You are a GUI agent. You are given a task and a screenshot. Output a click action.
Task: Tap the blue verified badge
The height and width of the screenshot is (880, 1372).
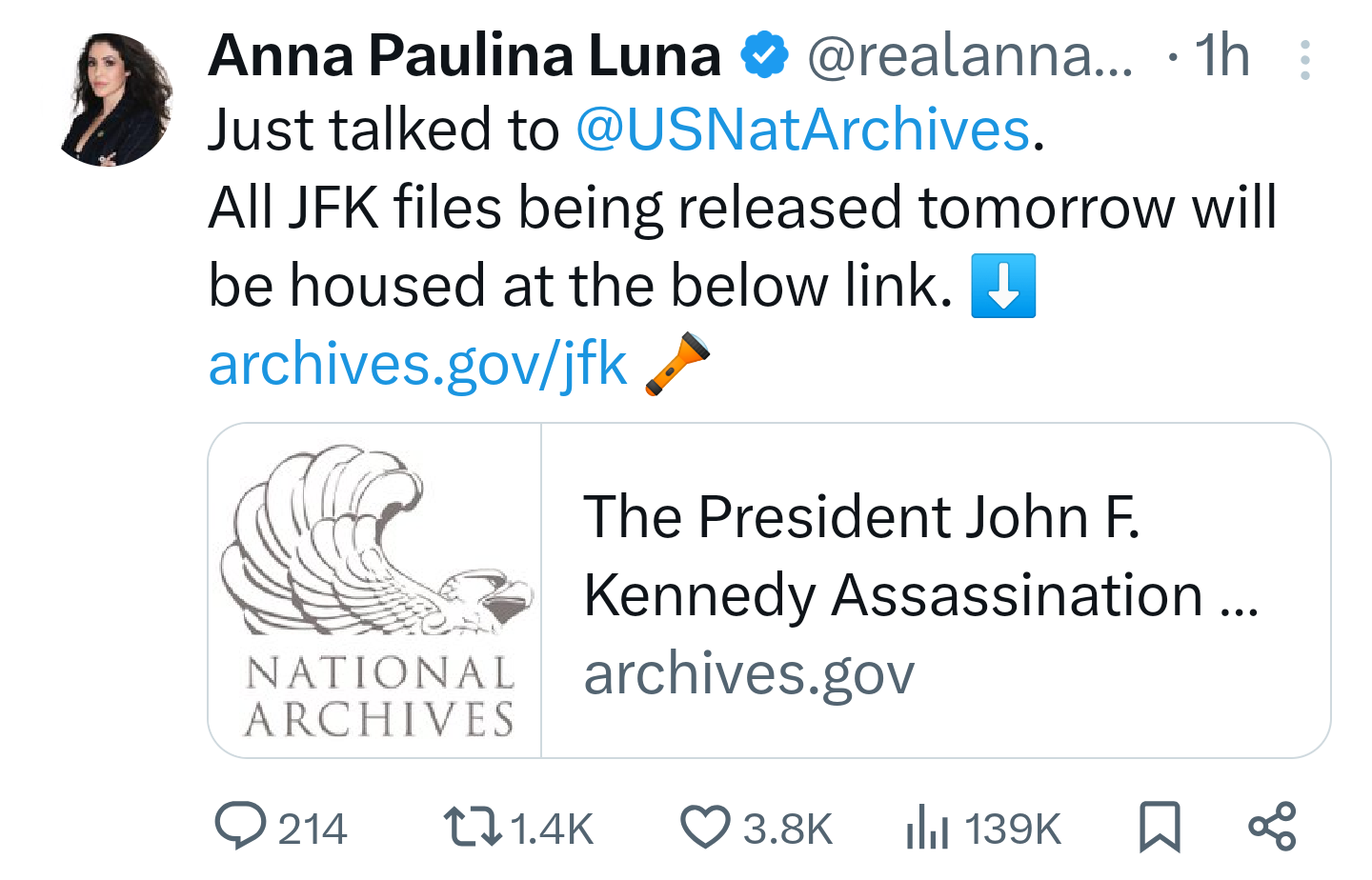tap(765, 55)
